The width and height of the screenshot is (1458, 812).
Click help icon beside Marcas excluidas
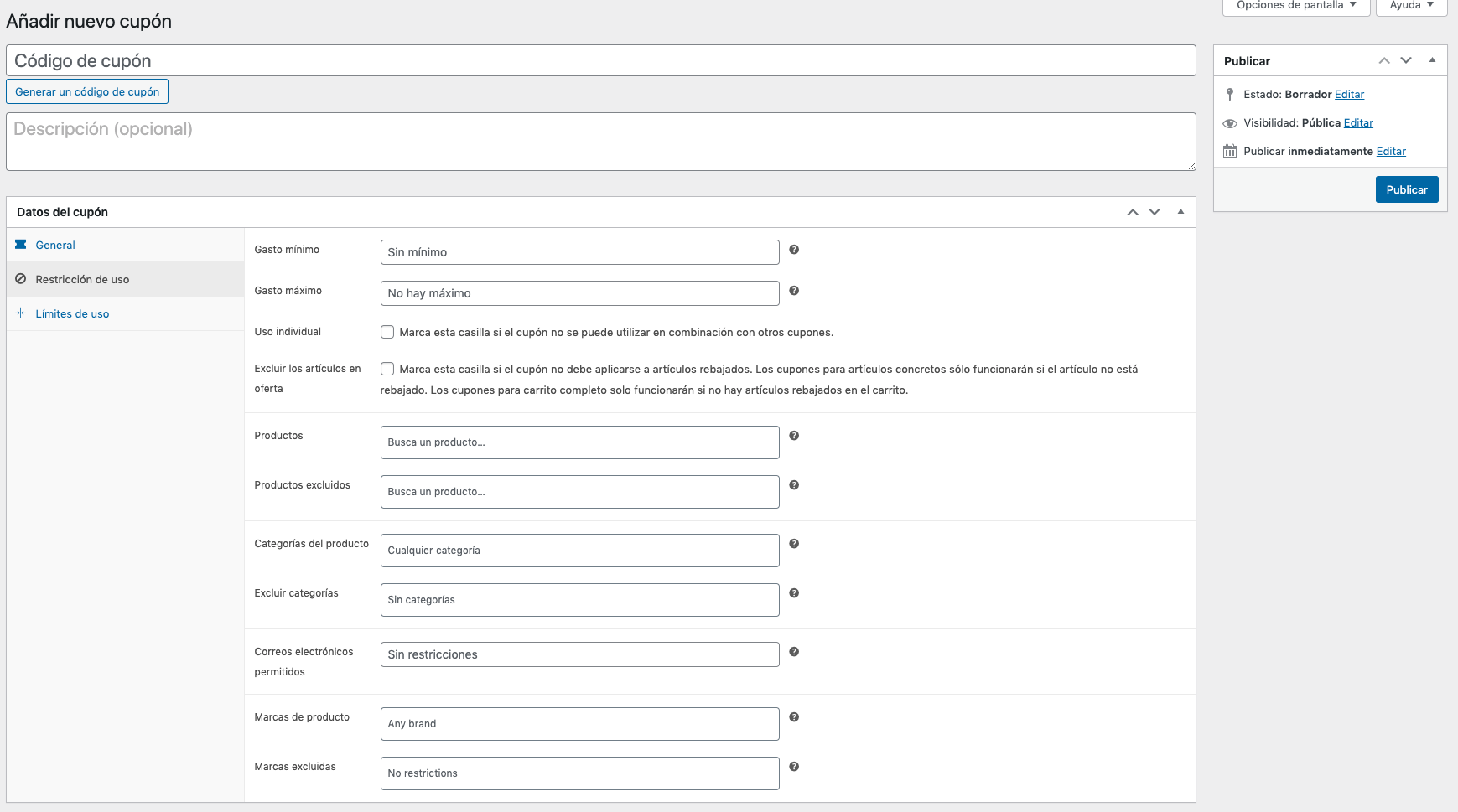pyautogui.click(x=794, y=767)
